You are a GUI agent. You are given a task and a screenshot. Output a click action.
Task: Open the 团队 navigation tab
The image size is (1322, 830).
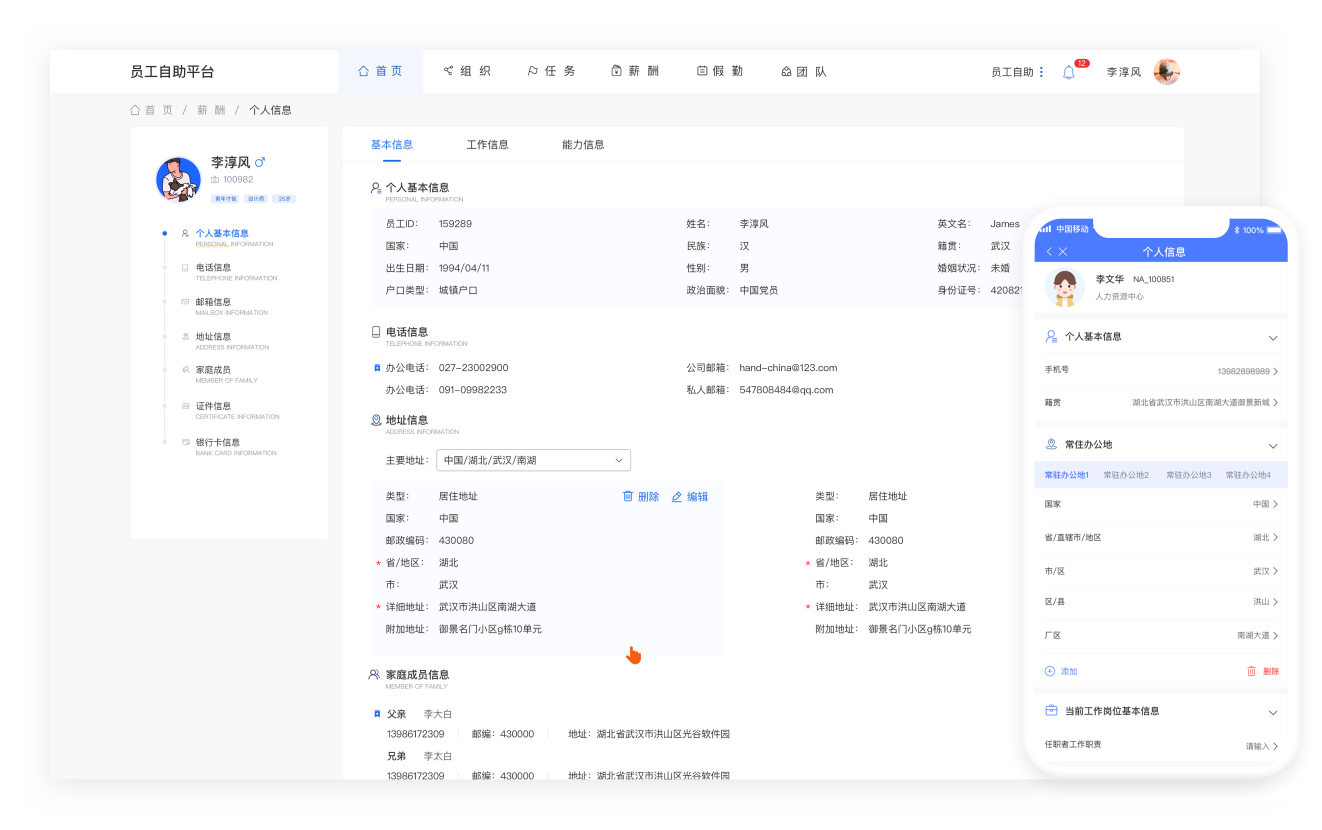(804, 71)
